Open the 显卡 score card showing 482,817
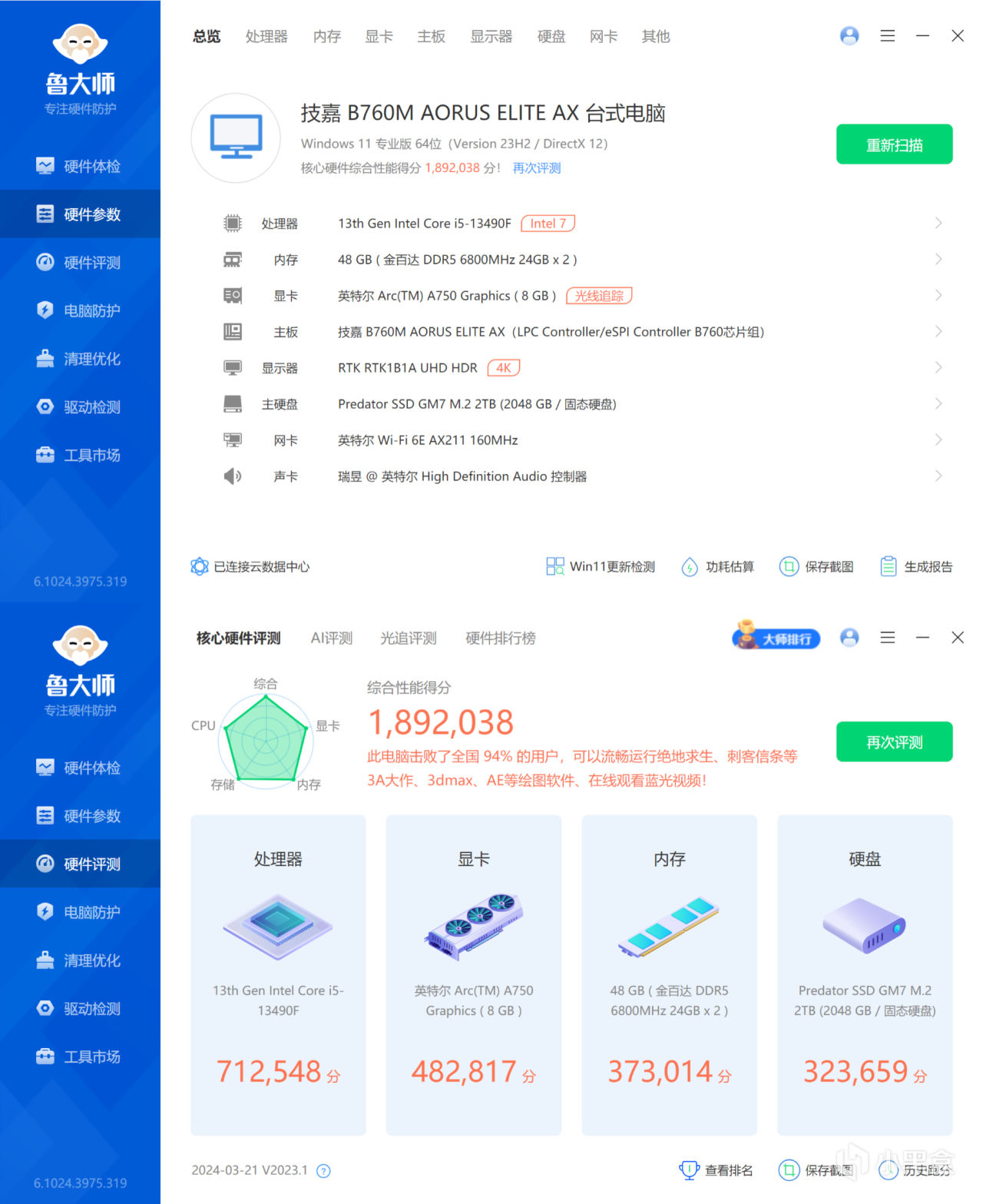The width and height of the screenshot is (983, 1204). point(474,975)
